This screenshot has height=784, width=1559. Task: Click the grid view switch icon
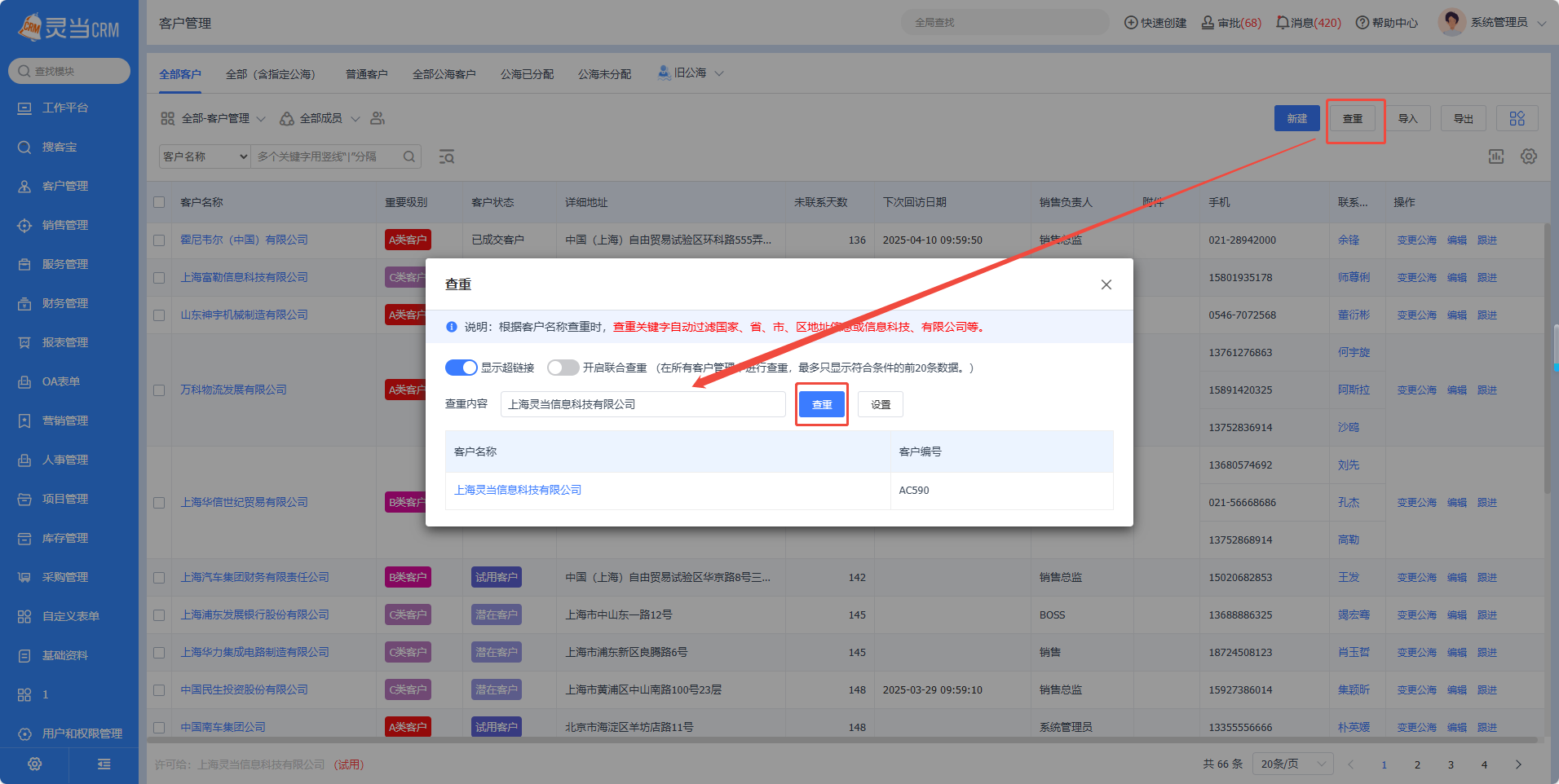click(x=1517, y=119)
